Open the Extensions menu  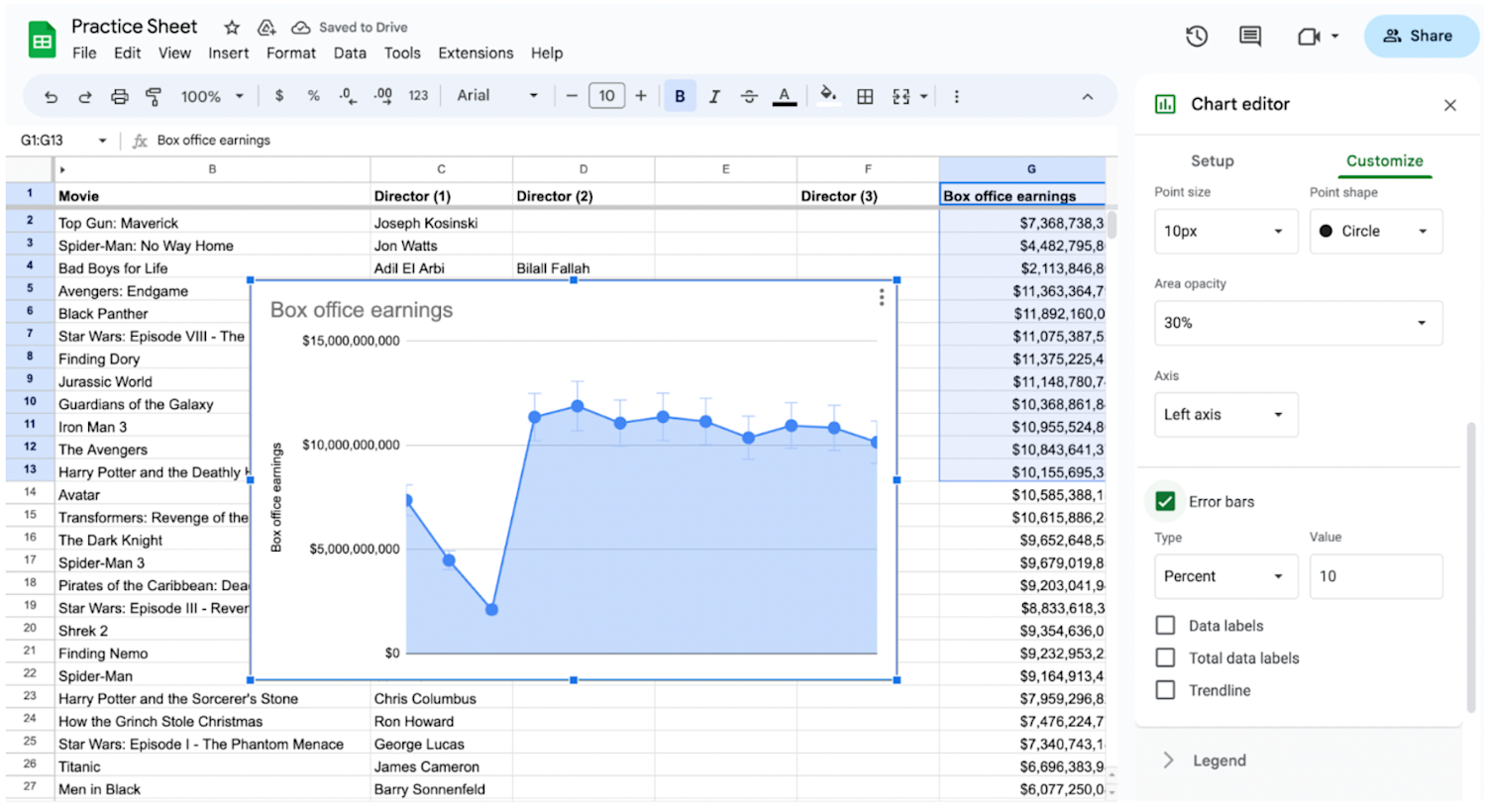(476, 53)
